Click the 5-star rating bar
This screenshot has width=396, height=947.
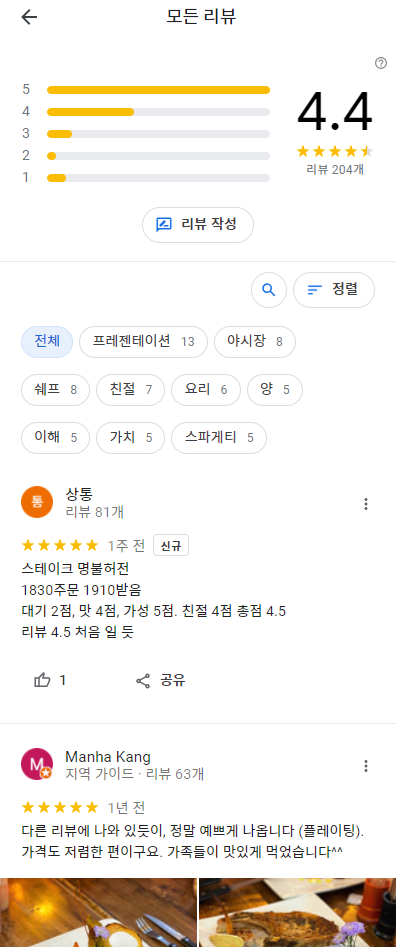[158, 90]
